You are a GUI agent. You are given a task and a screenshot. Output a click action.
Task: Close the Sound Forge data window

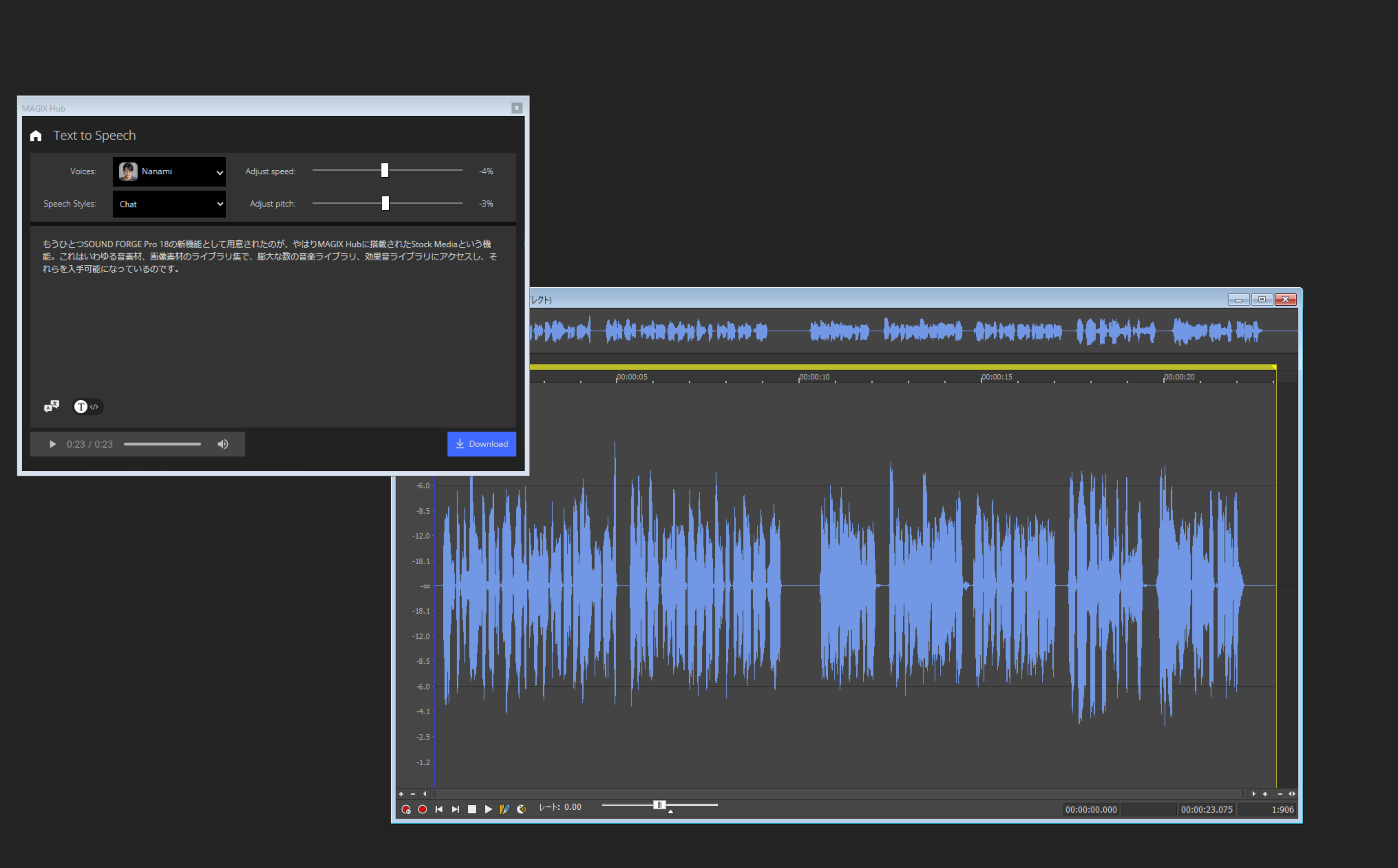(x=1286, y=300)
